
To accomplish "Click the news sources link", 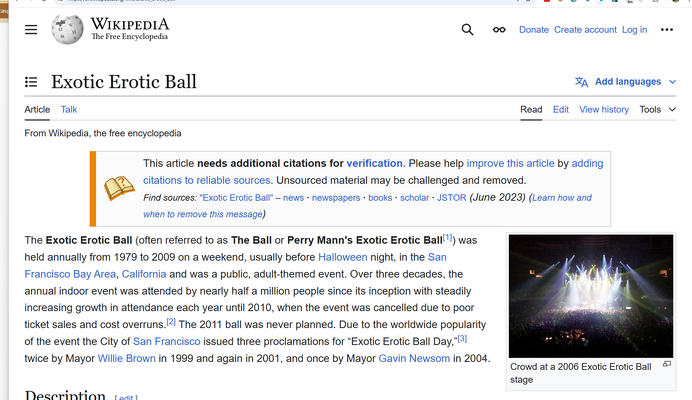I will click(x=293, y=198).
